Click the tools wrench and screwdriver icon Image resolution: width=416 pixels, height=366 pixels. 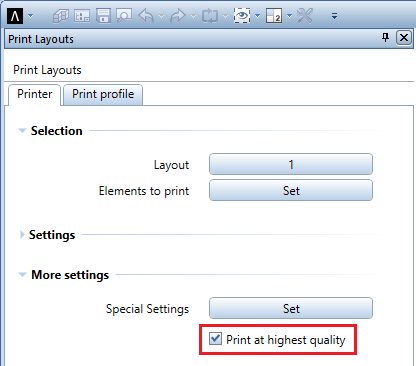pyautogui.click(x=305, y=16)
